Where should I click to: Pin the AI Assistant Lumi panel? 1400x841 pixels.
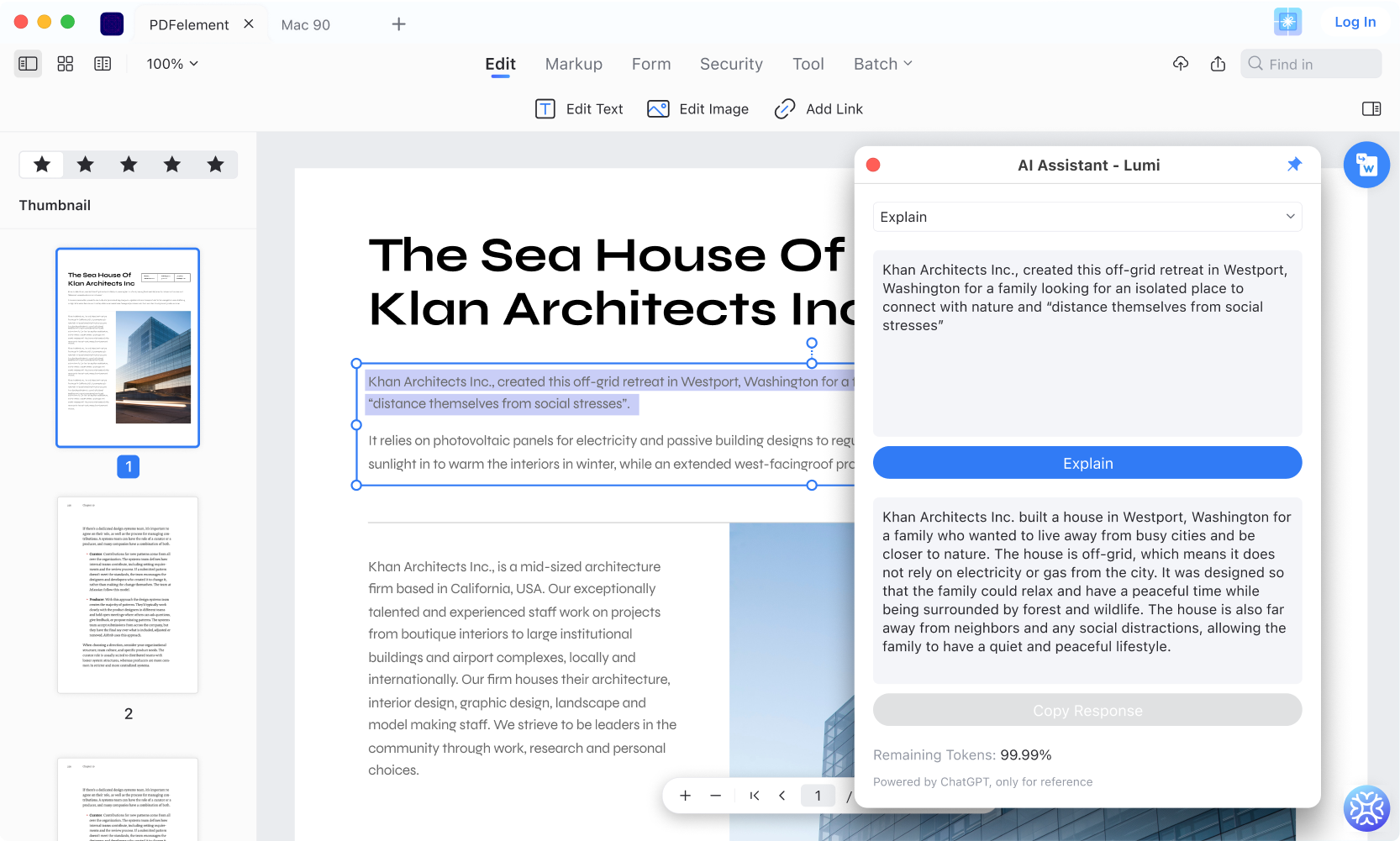1294,165
